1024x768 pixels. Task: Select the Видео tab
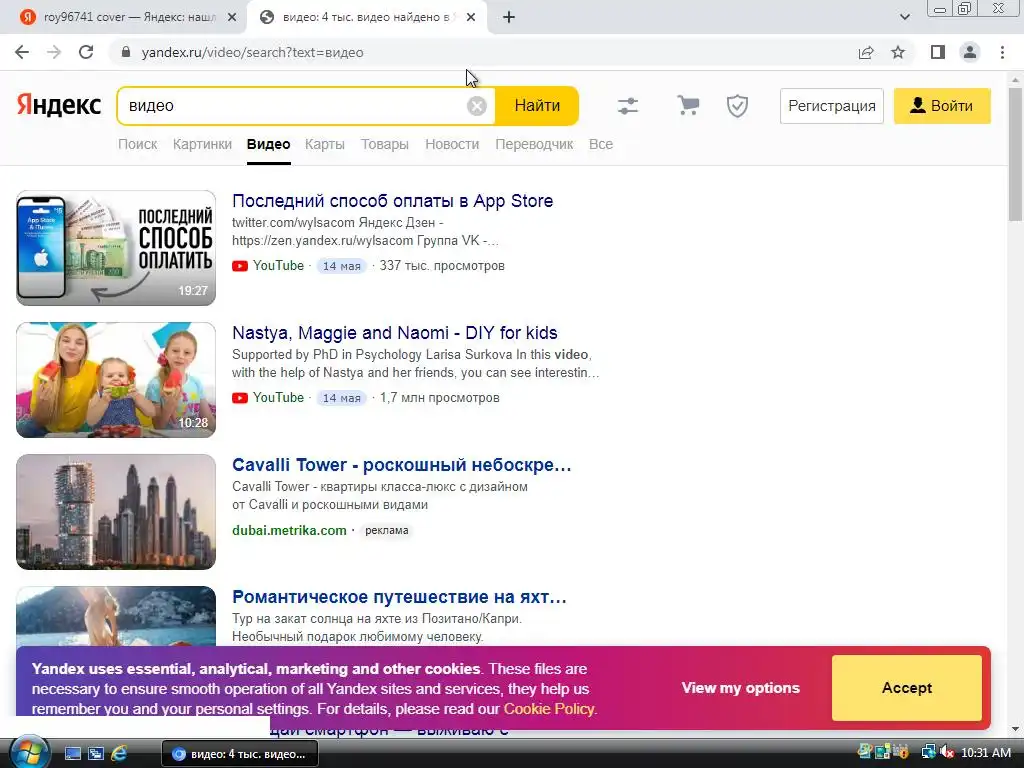268,144
